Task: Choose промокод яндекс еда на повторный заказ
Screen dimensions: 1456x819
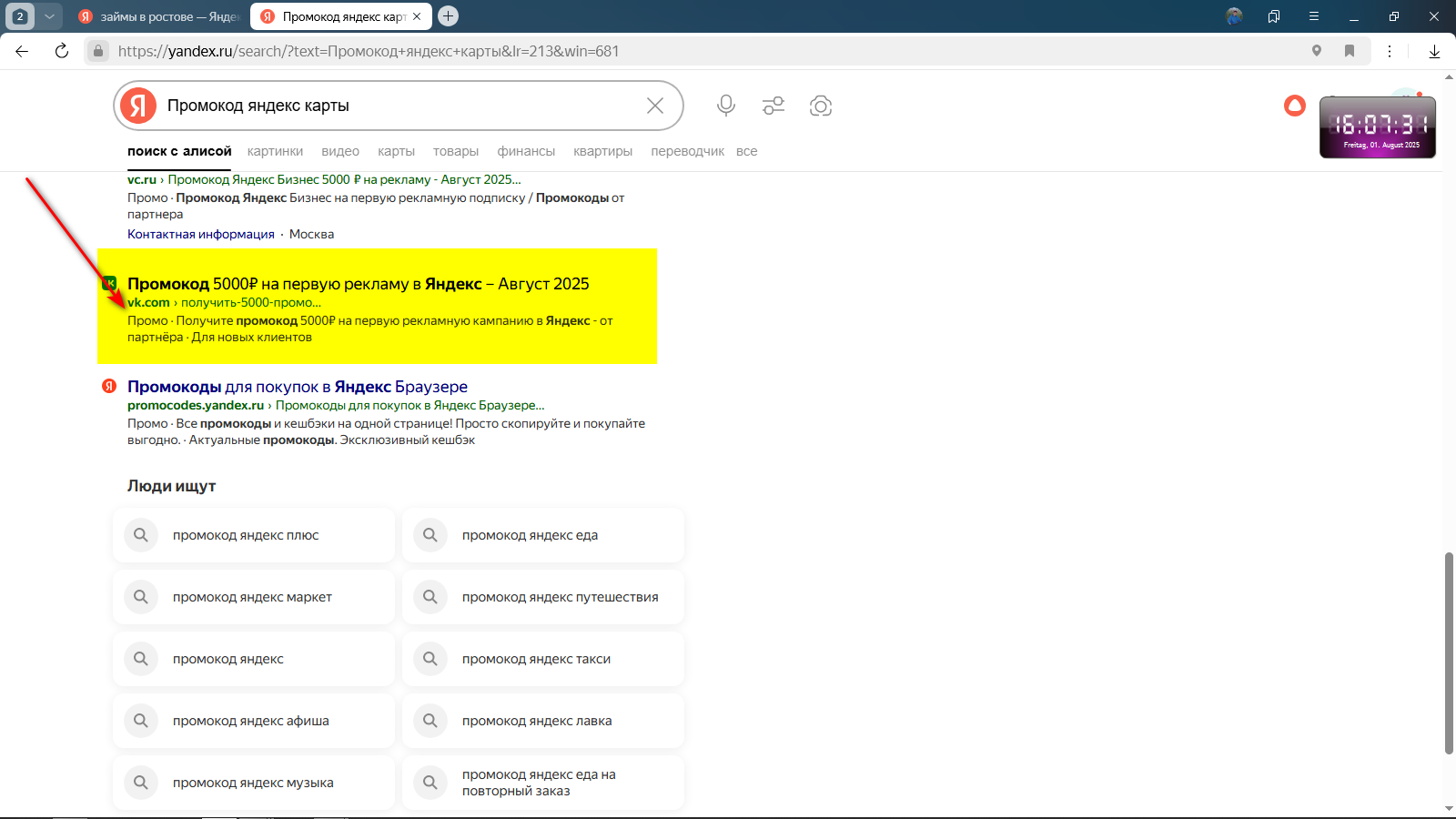Action: pos(543,783)
